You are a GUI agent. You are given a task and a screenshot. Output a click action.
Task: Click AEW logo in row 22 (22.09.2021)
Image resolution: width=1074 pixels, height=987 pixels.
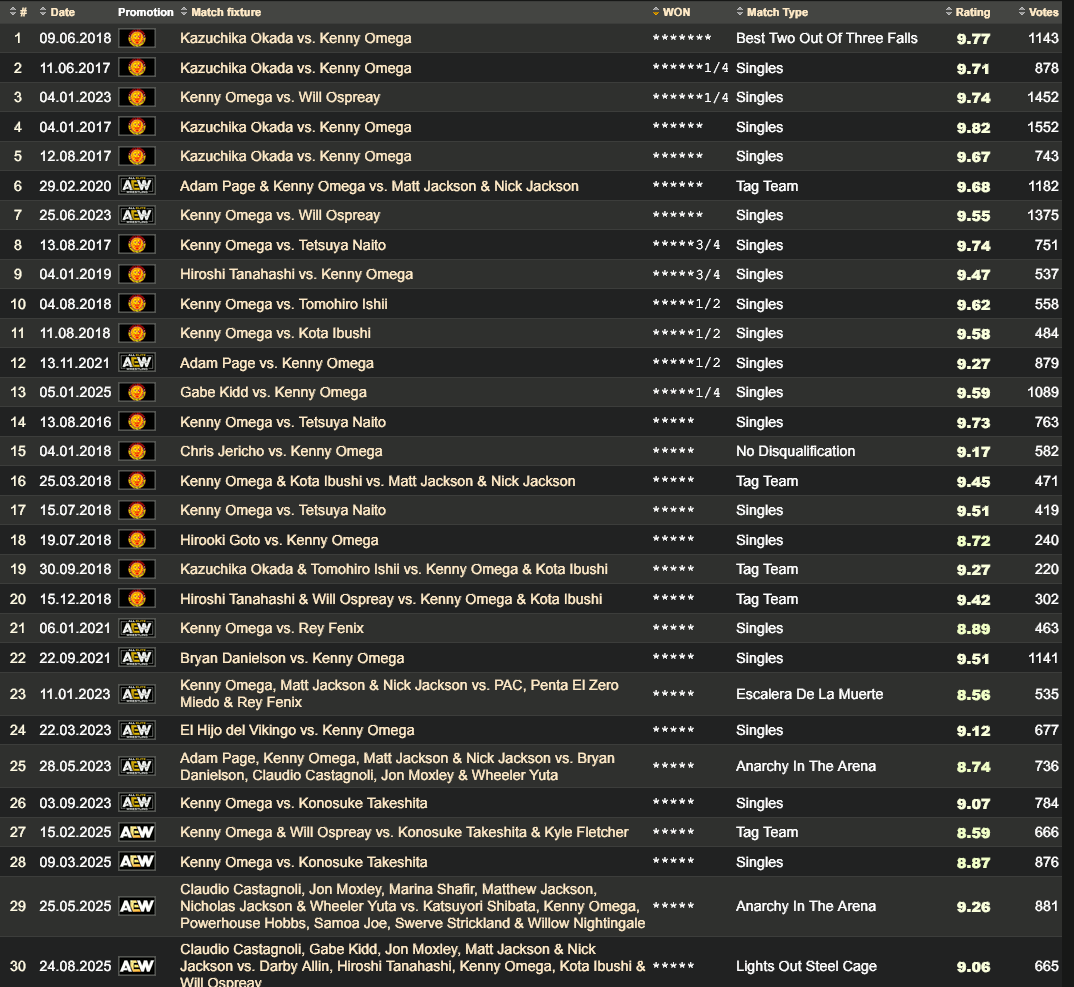(x=137, y=658)
